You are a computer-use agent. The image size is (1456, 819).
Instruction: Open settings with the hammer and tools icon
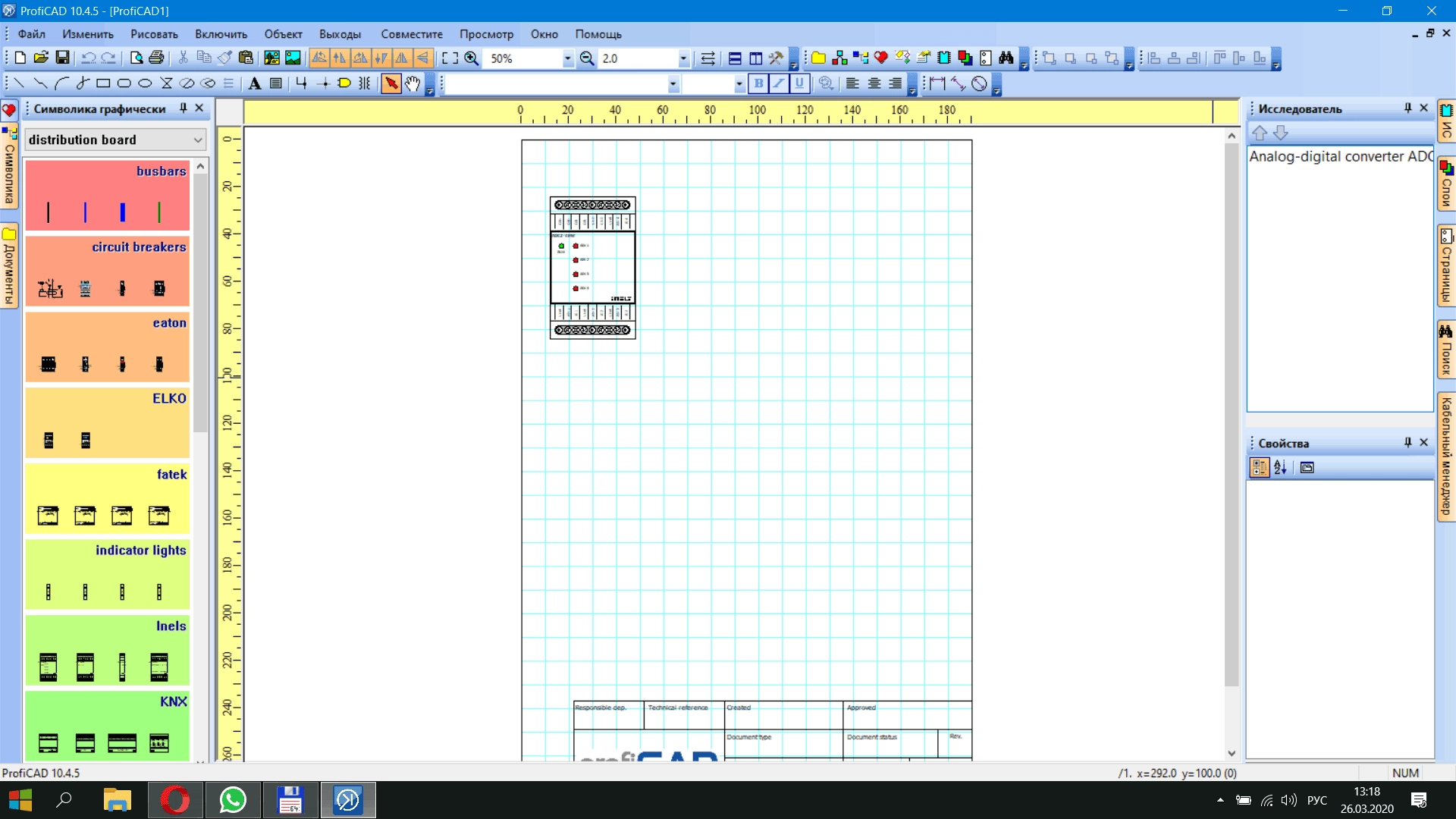(777, 58)
